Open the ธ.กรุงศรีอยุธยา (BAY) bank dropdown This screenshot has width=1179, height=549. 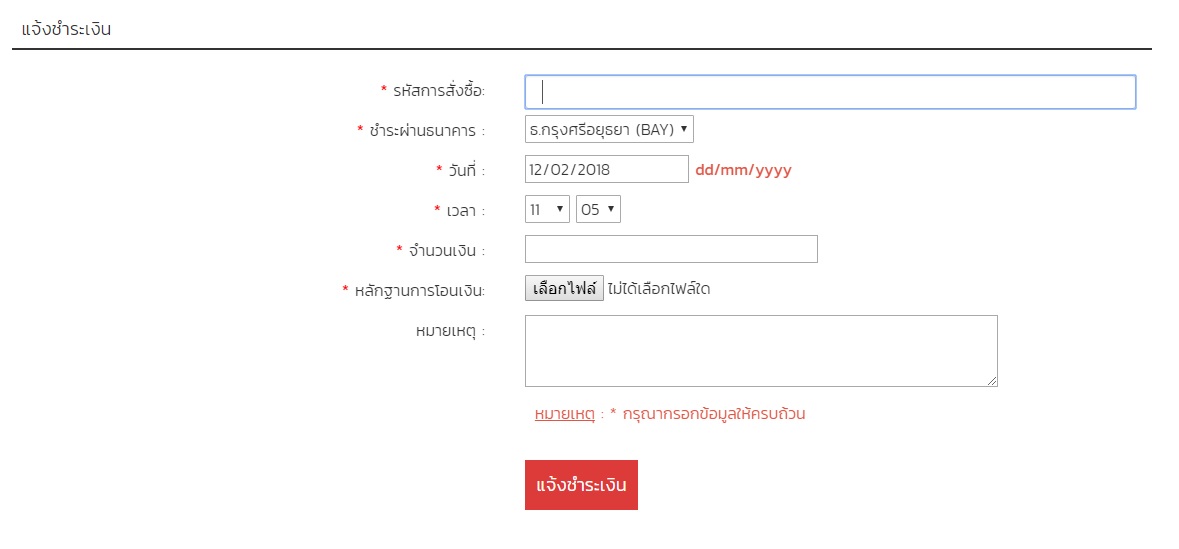click(609, 129)
